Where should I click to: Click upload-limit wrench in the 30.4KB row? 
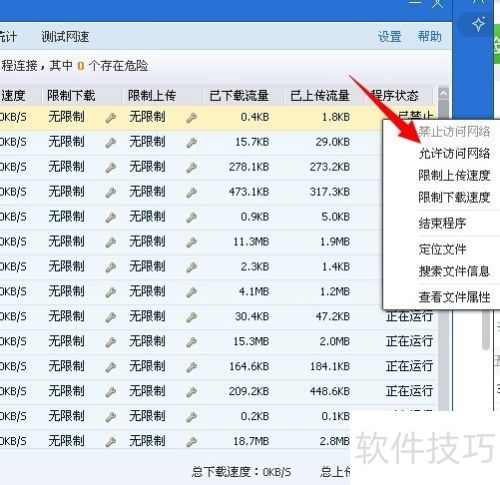(x=191, y=317)
